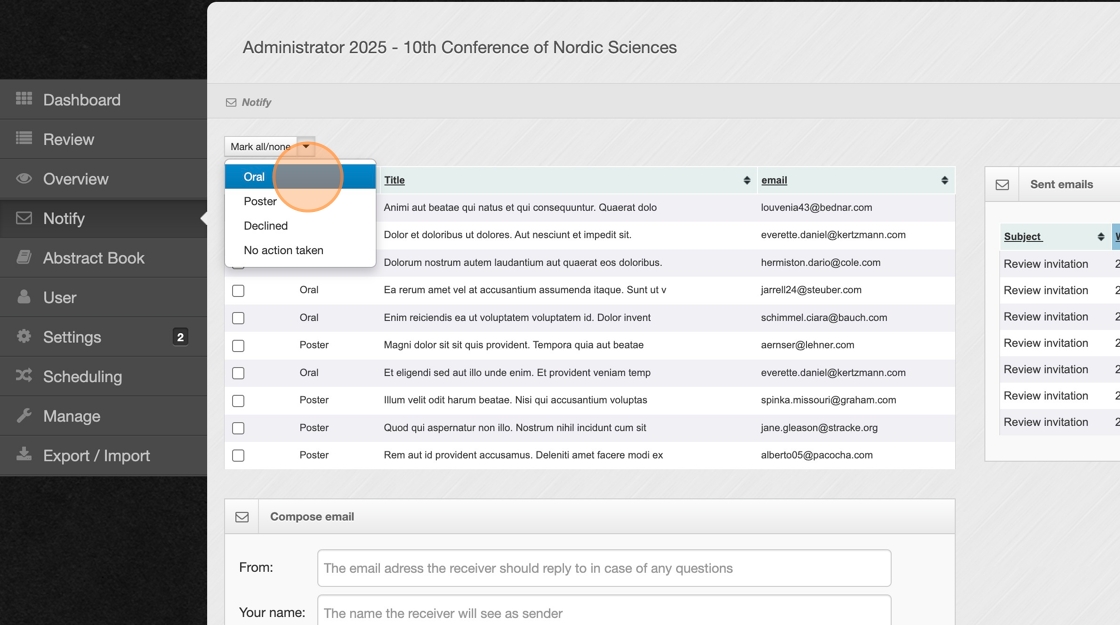Click the Abstract Book icon

(x=24, y=257)
